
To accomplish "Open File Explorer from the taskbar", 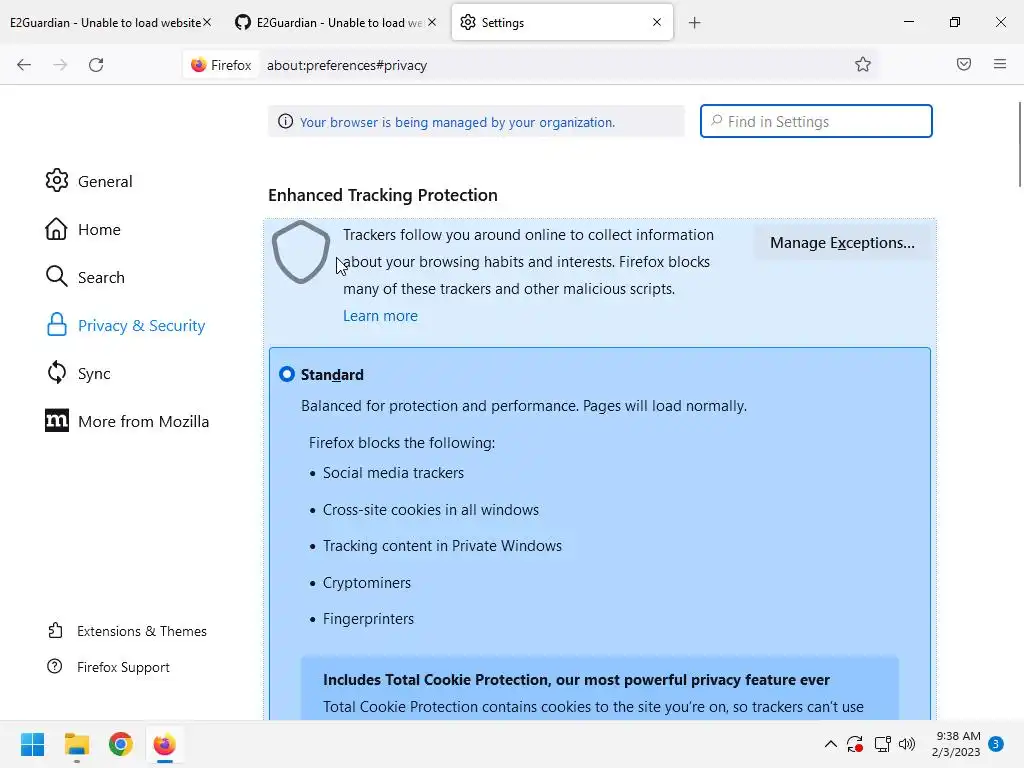I will [x=76, y=744].
